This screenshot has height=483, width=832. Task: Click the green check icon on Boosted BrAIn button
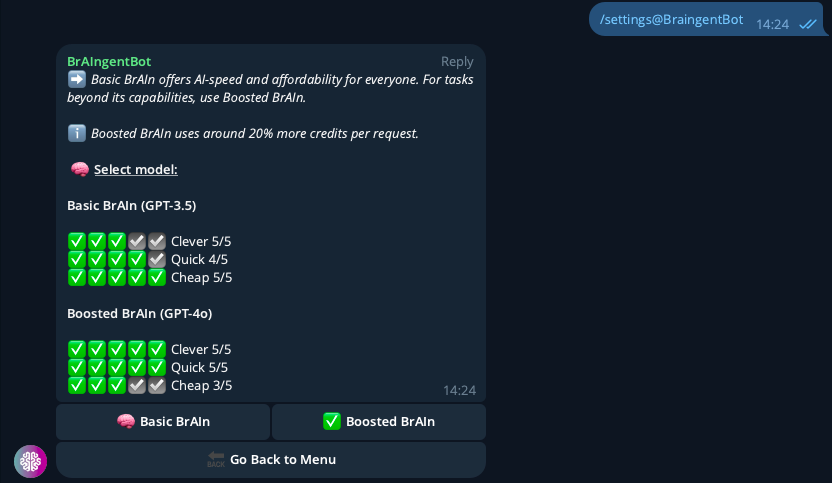pyautogui.click(x=332, y=421)
